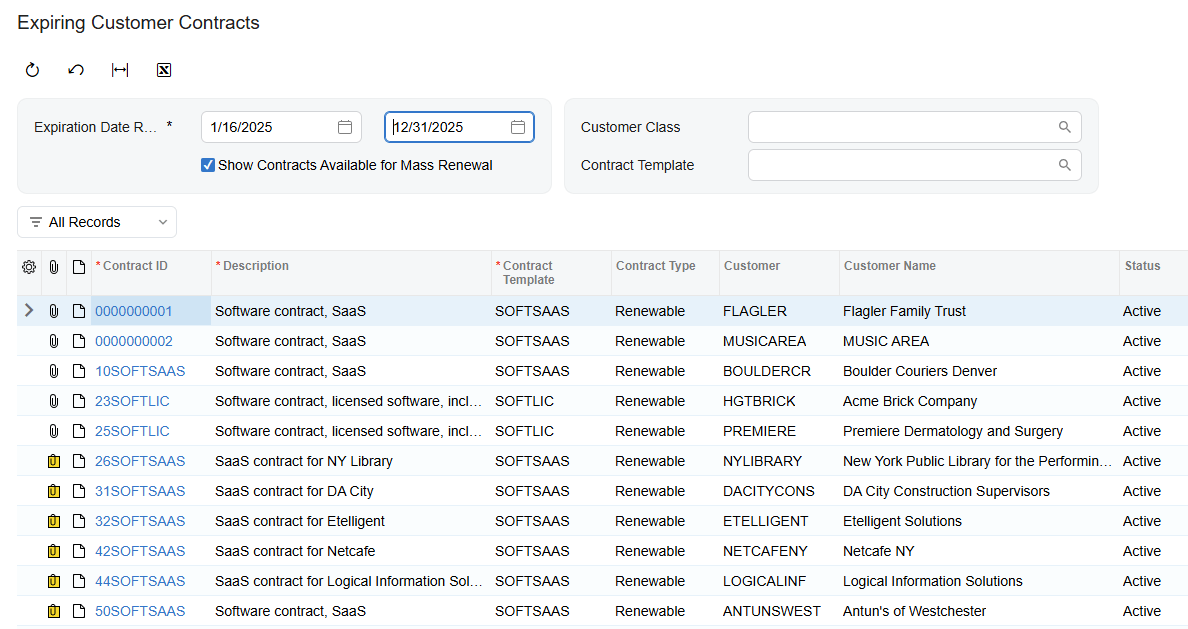Open the note icon for contract 10SOFTSAAS
This screenshot has width=1188, height=629.
(x=79, y=371)
